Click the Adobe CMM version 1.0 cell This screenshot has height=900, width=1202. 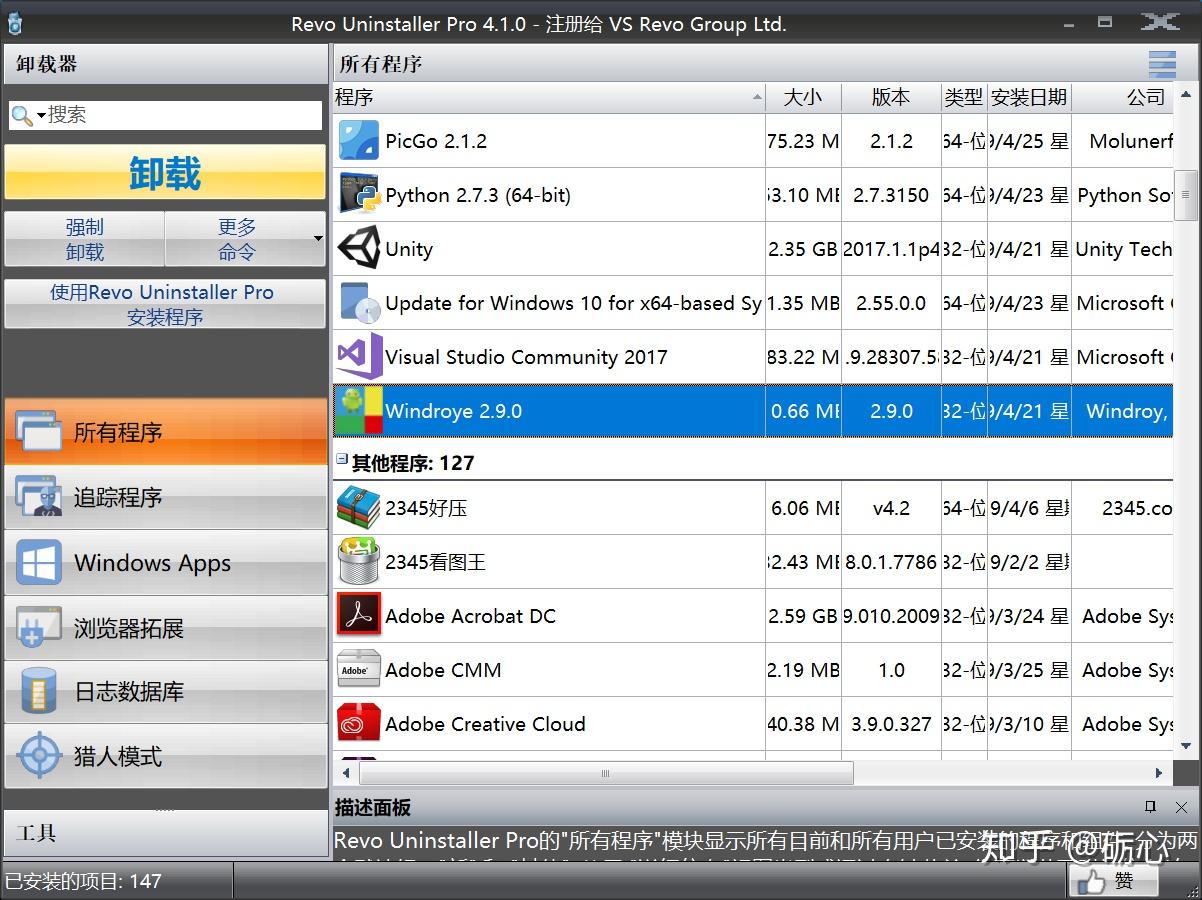point(891,670)
